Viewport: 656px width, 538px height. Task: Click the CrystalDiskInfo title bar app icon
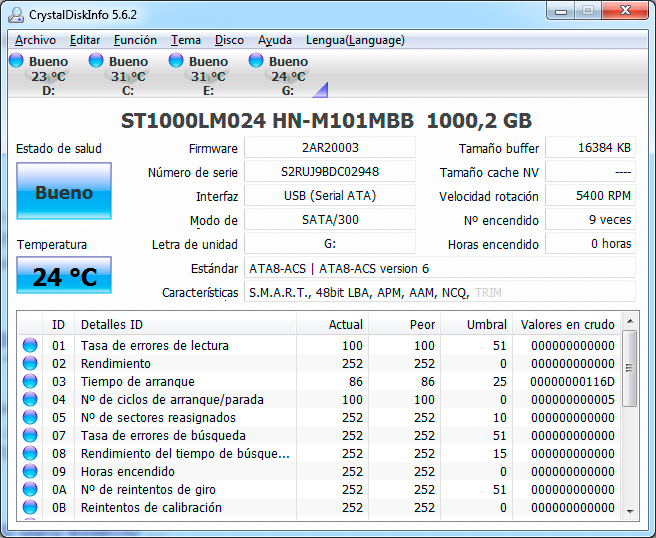(16, 13)
